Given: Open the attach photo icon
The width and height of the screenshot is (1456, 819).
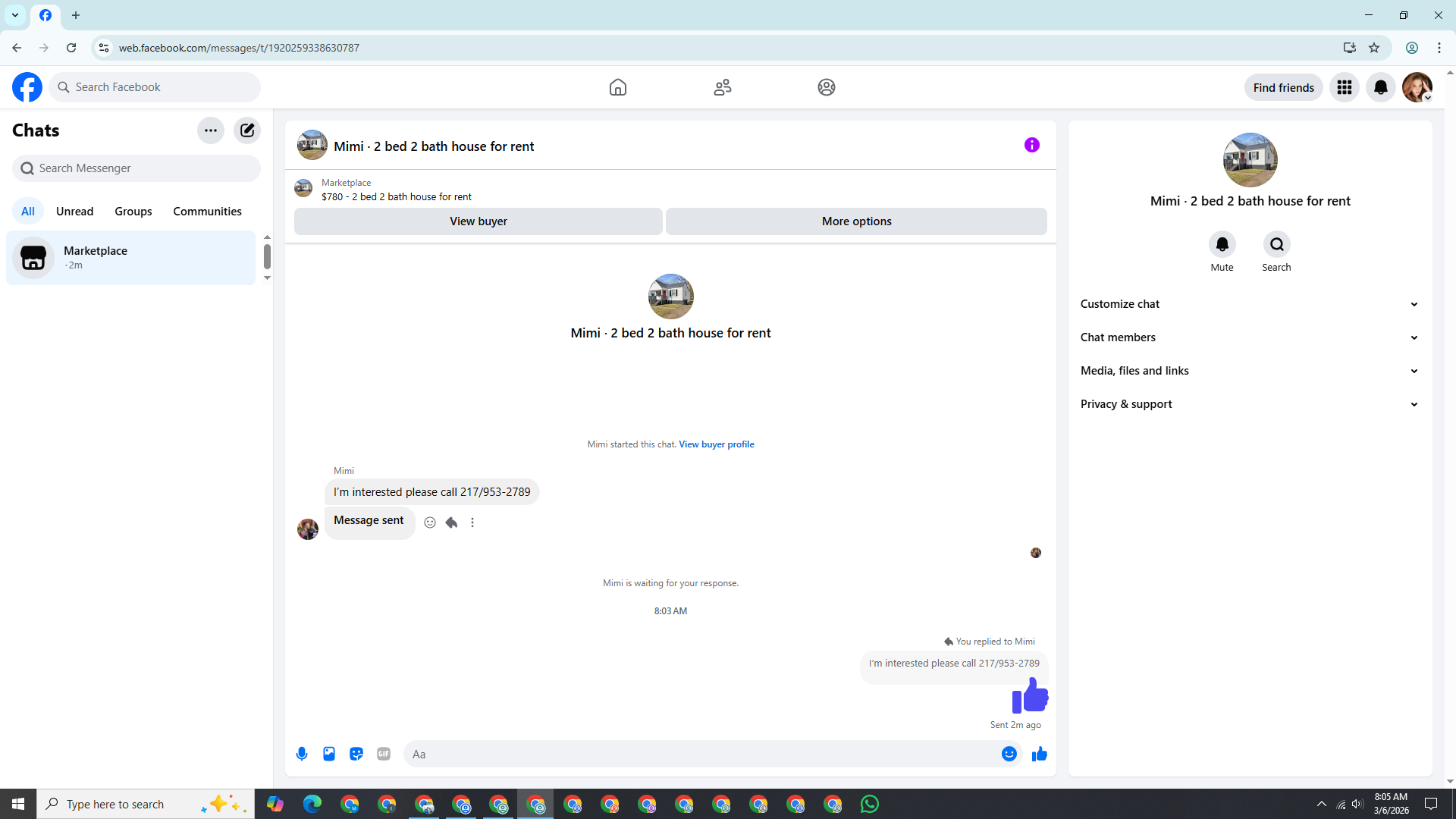Looking at the screenshot, I should pos(329,754).
